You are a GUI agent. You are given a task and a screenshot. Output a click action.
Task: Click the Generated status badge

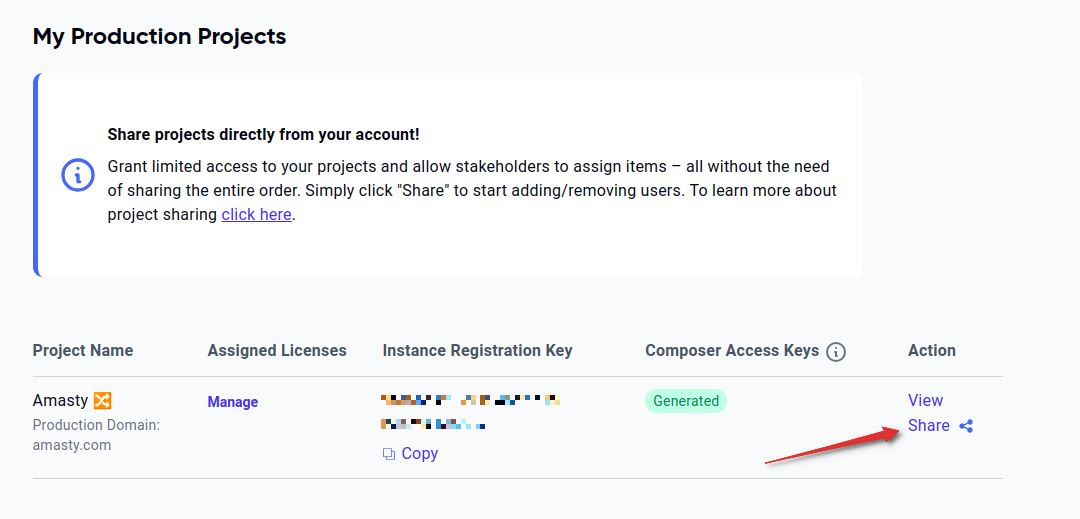click(x=685, y=401)
